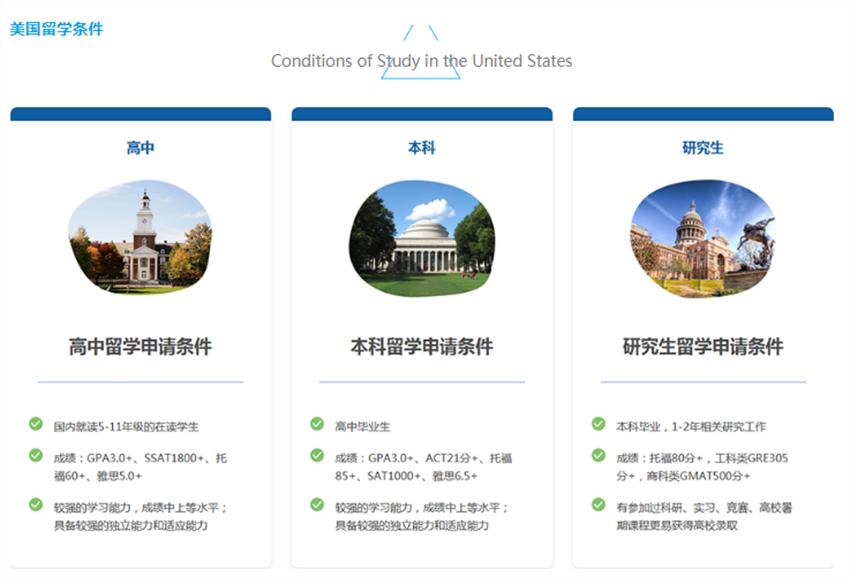850x577 pixels.
Task: Click the 研究生留学申请条件 heading
Action: pos(703,347)
